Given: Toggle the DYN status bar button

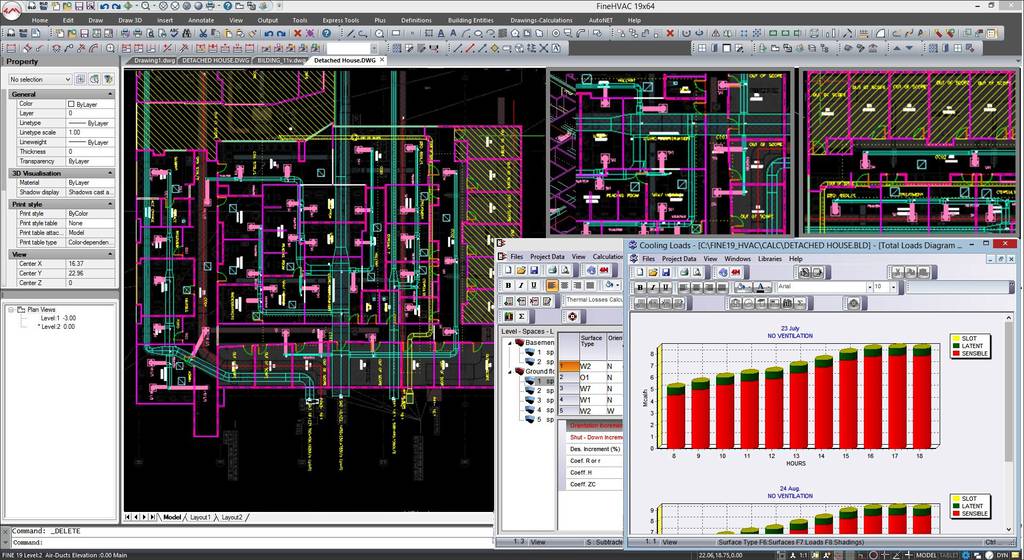Looking at the screenshot, I should pos(1002,554).
